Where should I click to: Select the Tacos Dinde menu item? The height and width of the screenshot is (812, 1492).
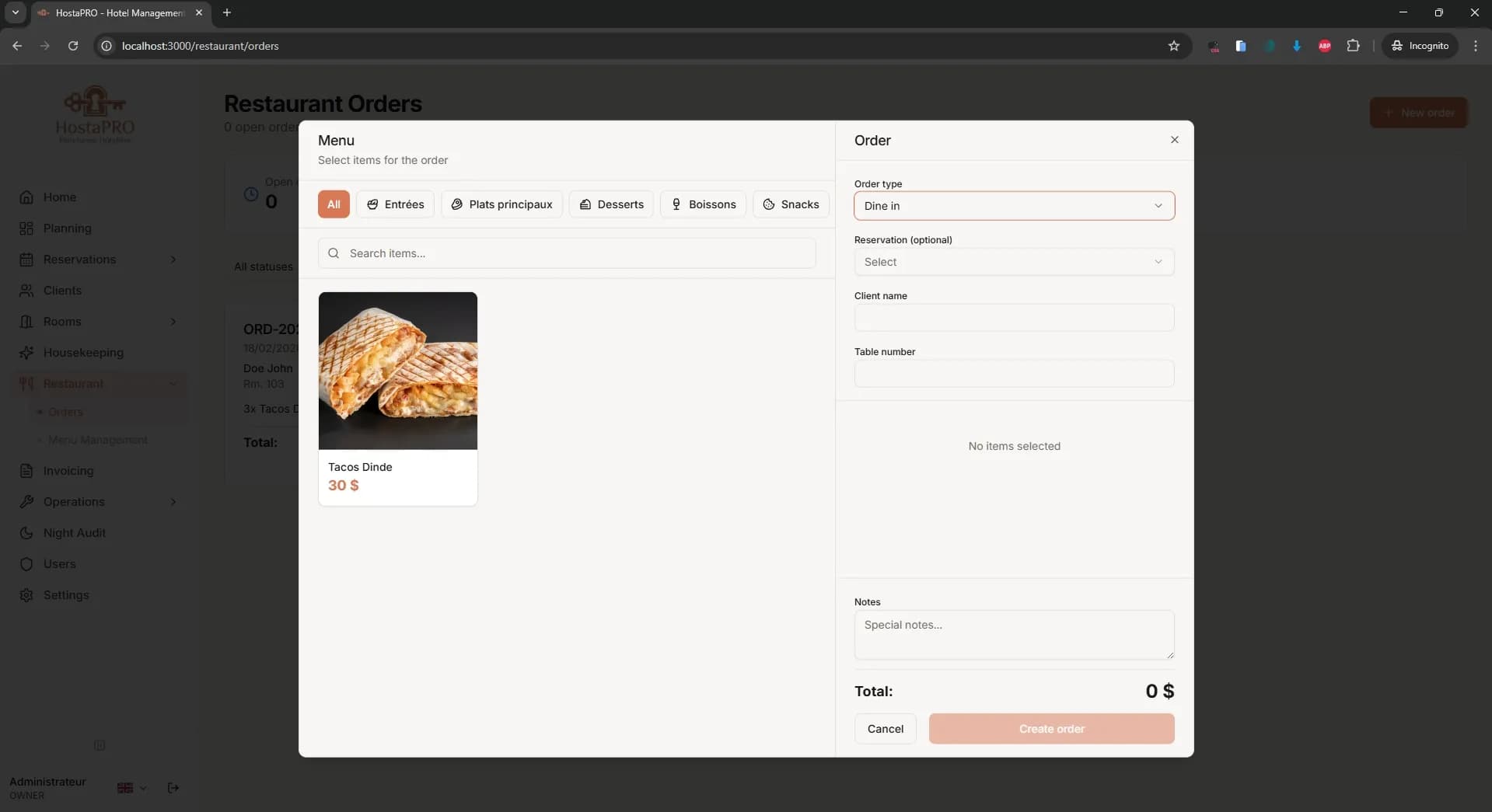point(397,399)
